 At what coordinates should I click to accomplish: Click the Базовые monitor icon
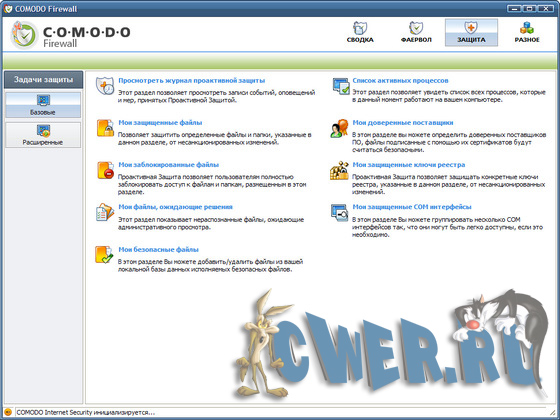[43, 101]
